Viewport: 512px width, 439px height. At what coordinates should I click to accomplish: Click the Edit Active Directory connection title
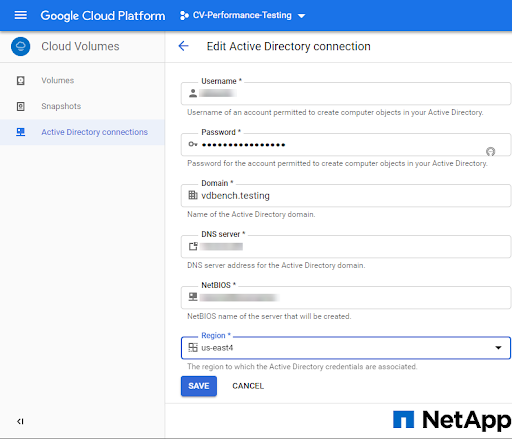click(x=288, y=46)
